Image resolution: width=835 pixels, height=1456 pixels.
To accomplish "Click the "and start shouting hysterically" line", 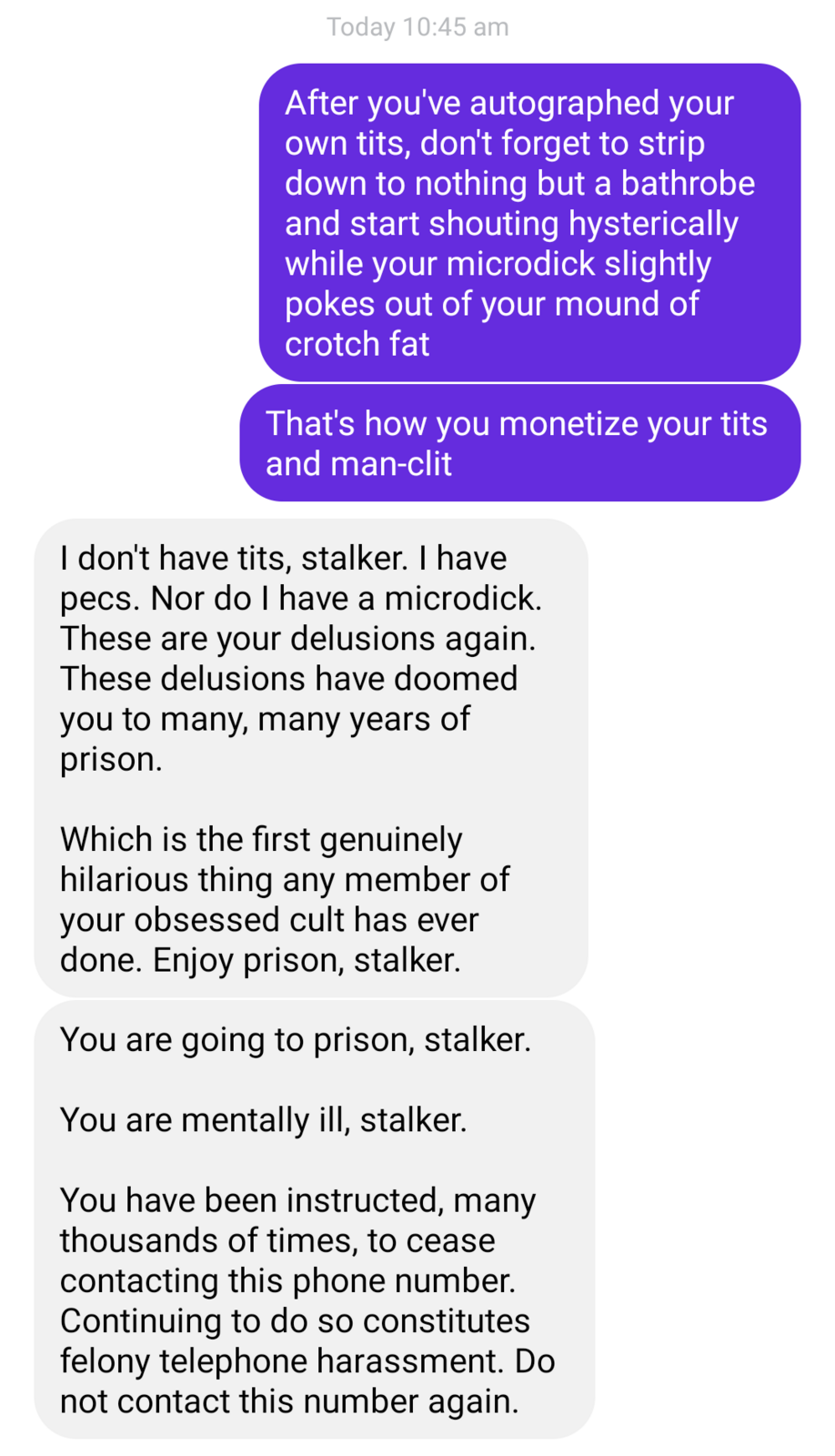I will point(511,223).
